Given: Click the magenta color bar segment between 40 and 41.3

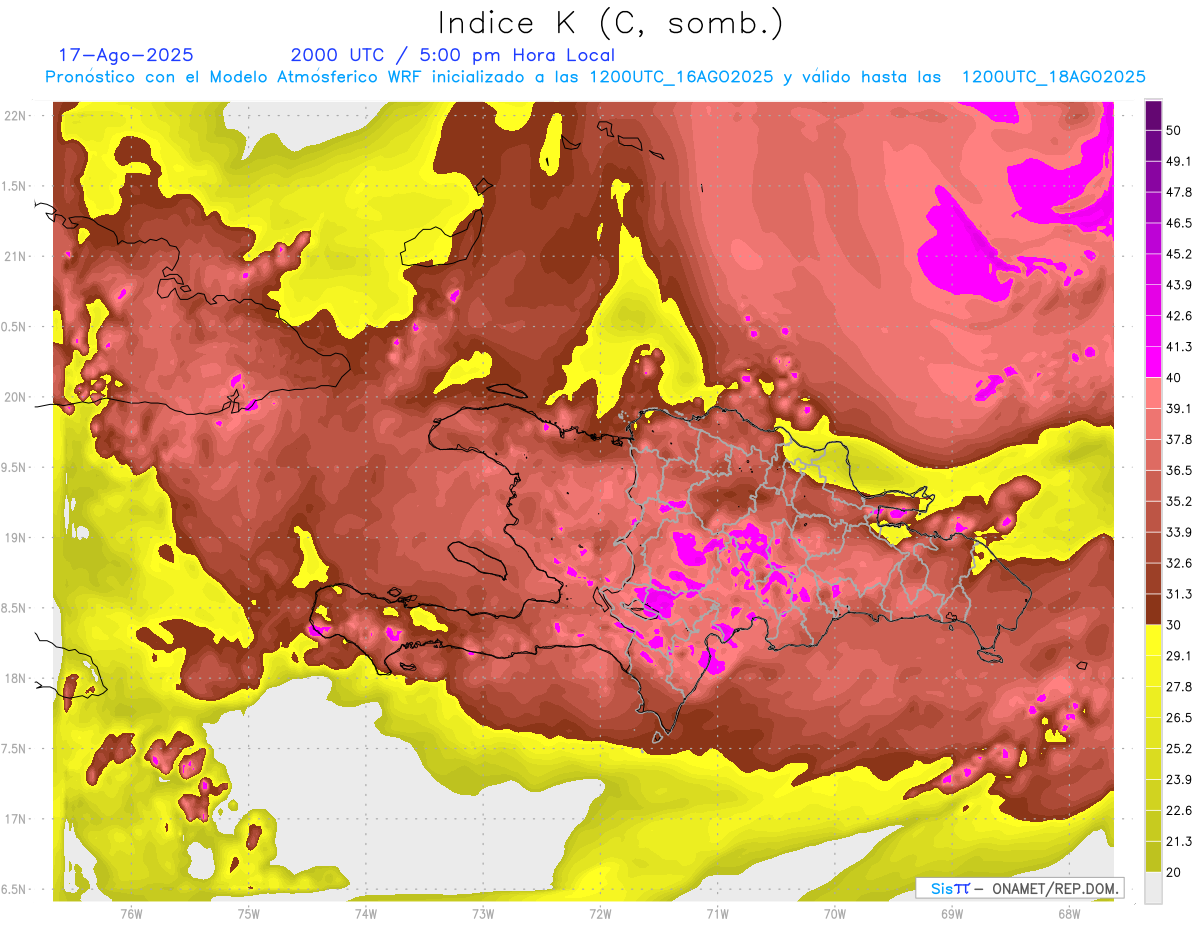Looking at the screenshot, I should click(1153, 362).
